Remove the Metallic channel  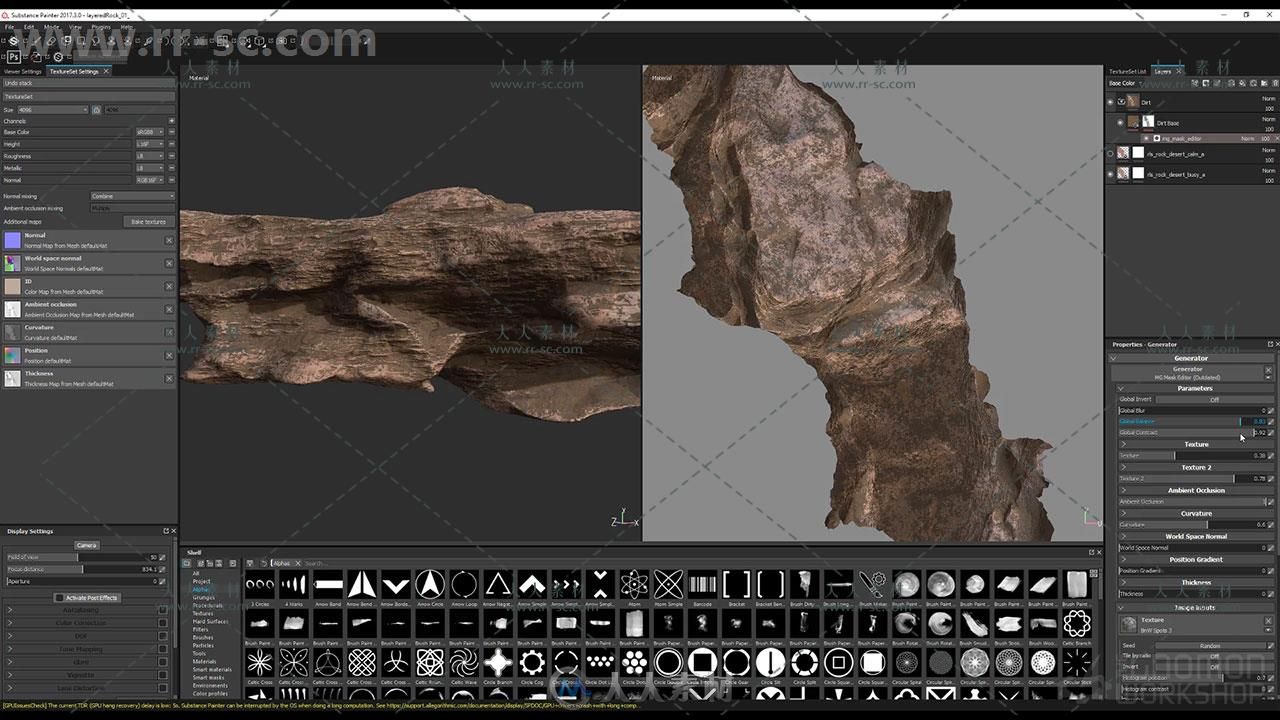tap(171, 168)
